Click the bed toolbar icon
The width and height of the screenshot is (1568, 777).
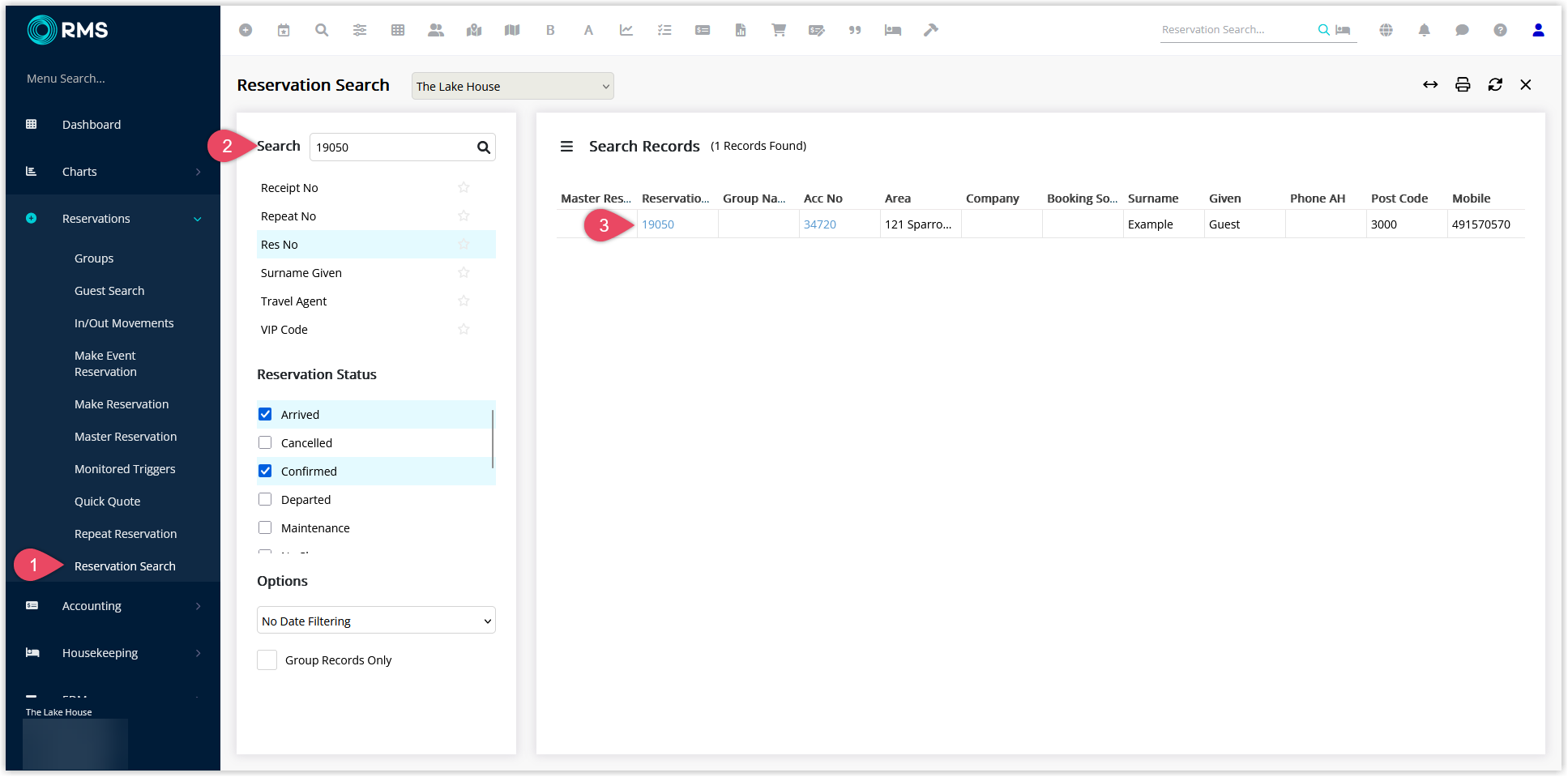893,30
